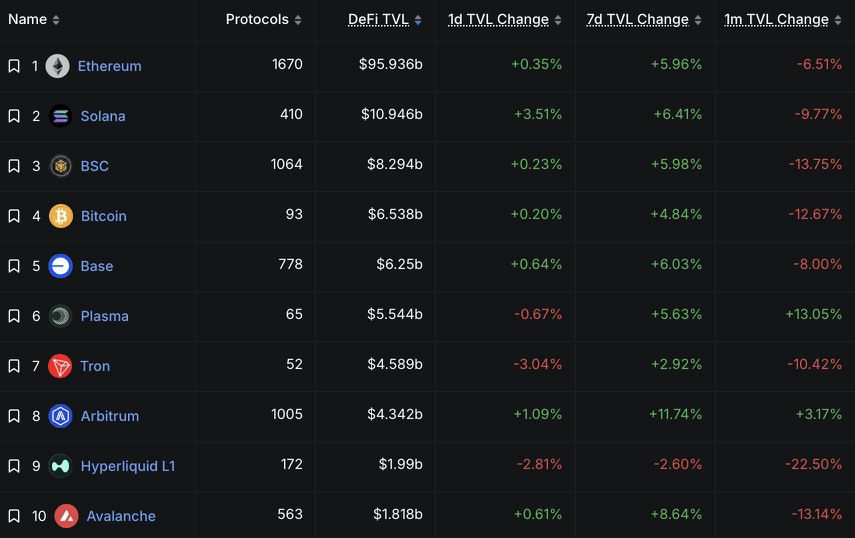Click the BSC chain logo icon
This screenshot has width=855, height=538.
(x=60, y=166)
